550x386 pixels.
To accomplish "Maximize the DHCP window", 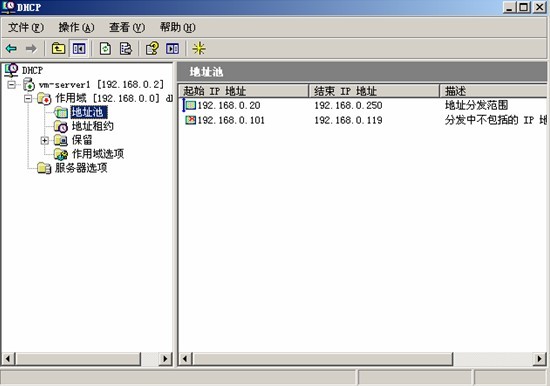I will click(524, 7).
